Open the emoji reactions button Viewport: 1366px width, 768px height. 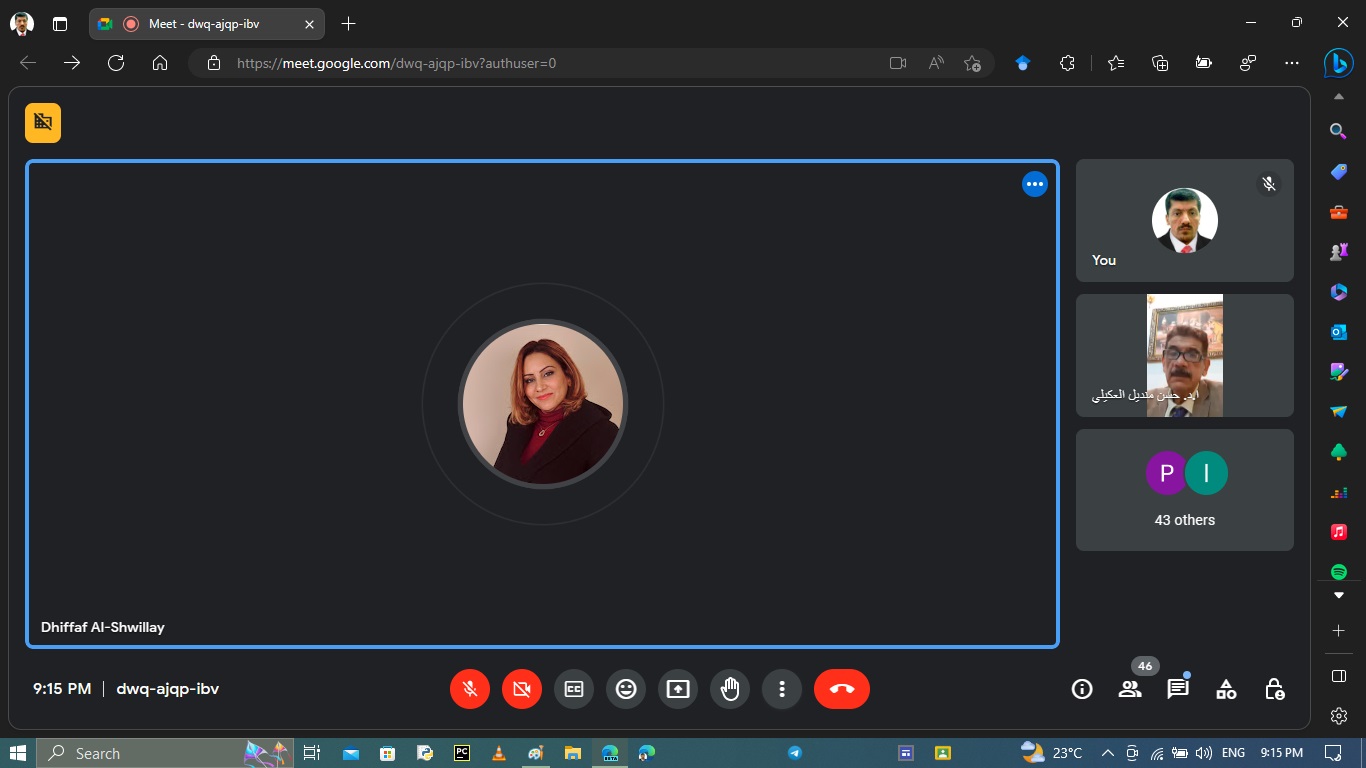(626, 689)
